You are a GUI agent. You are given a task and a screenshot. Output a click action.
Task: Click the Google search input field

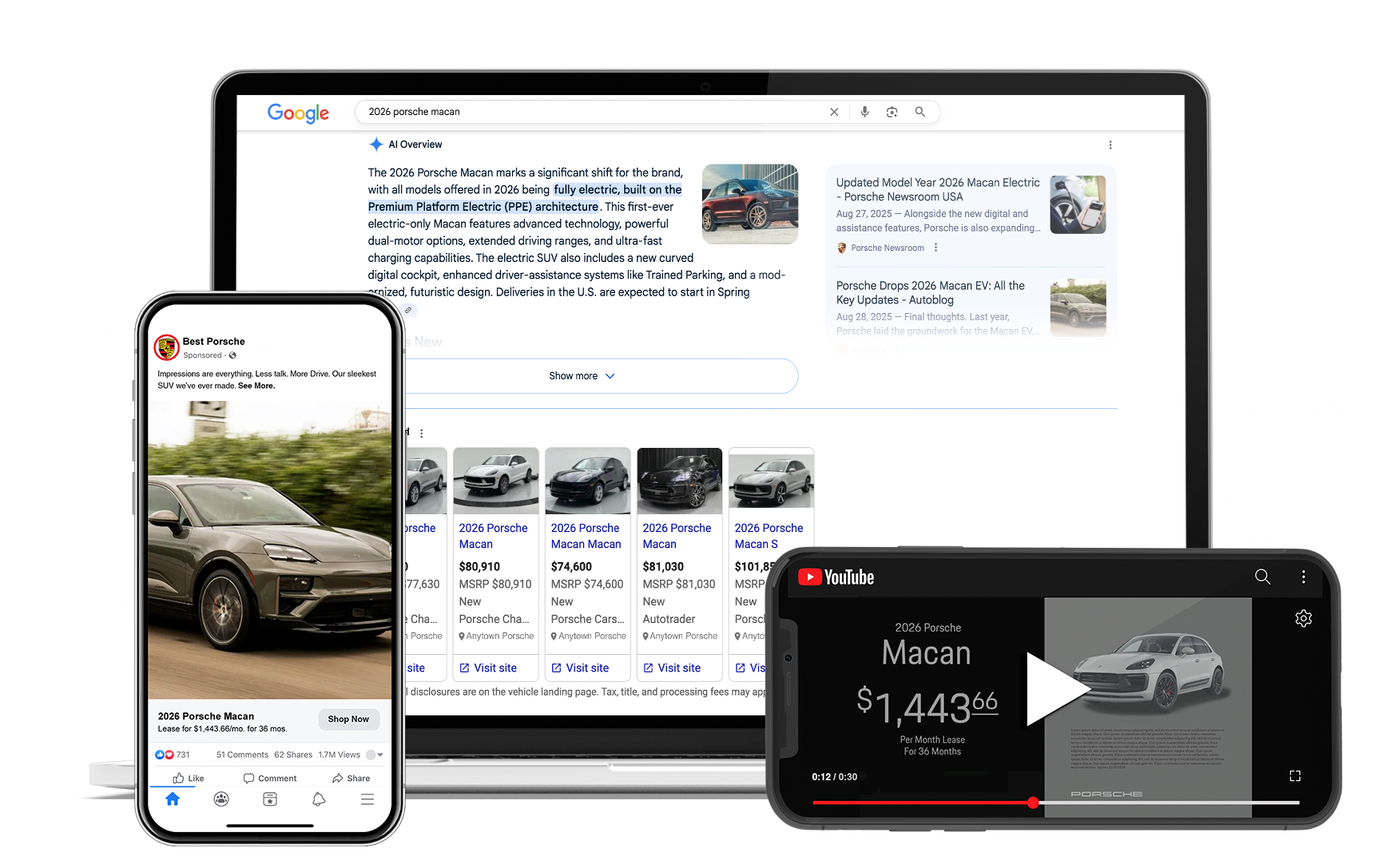pos(591,112)
